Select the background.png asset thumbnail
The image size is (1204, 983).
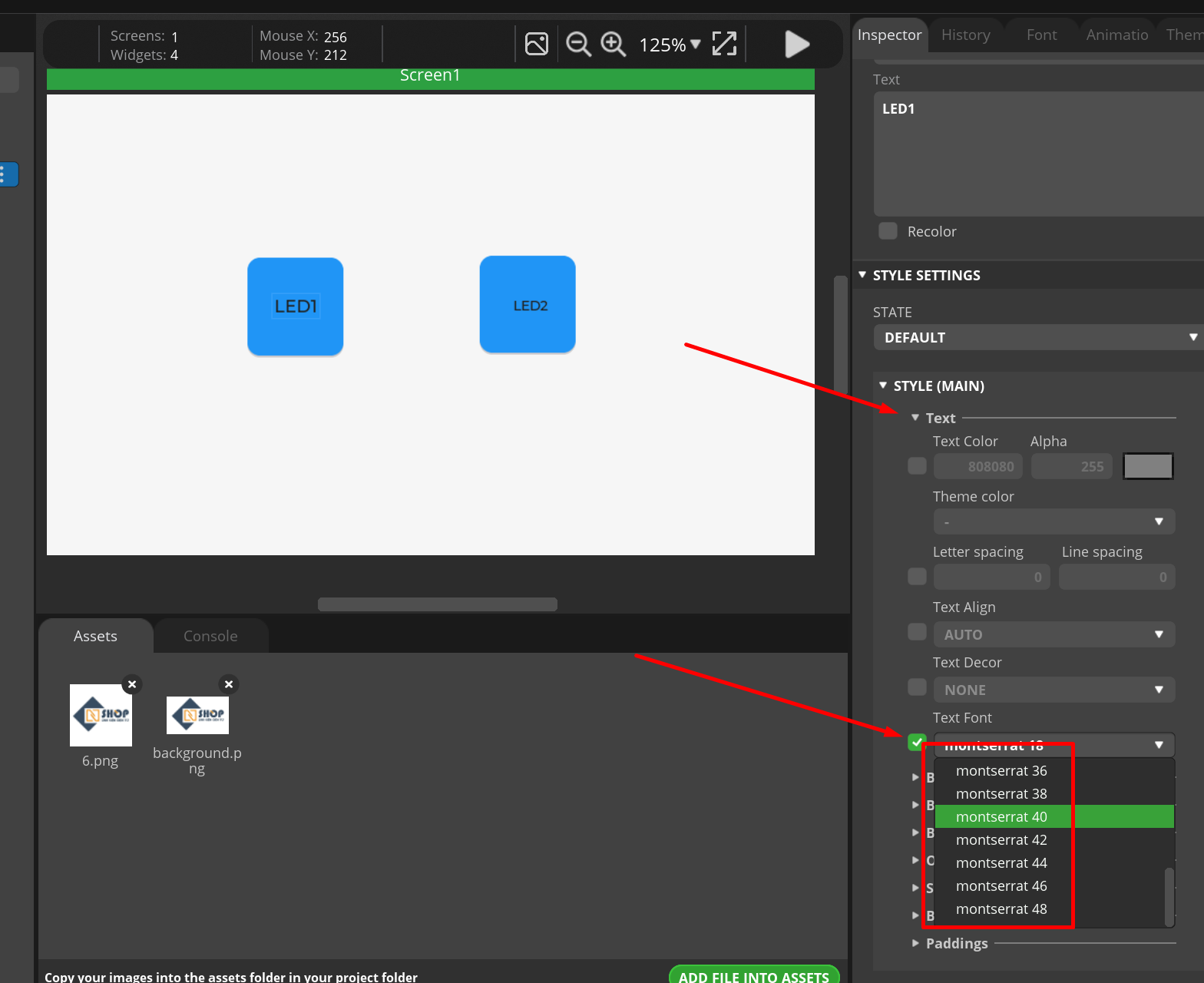(x=197, y=715)
